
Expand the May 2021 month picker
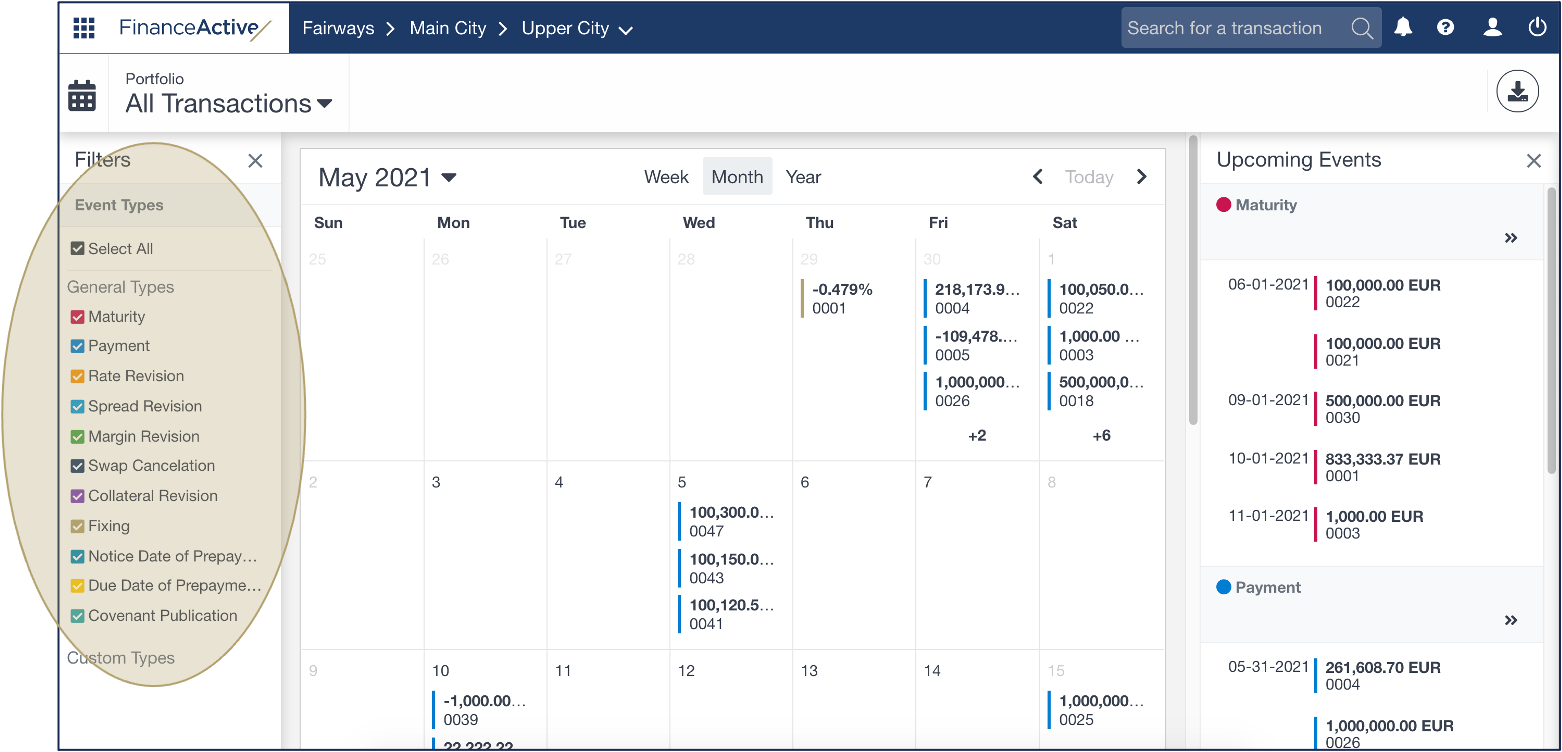click(x=387, y=178)
